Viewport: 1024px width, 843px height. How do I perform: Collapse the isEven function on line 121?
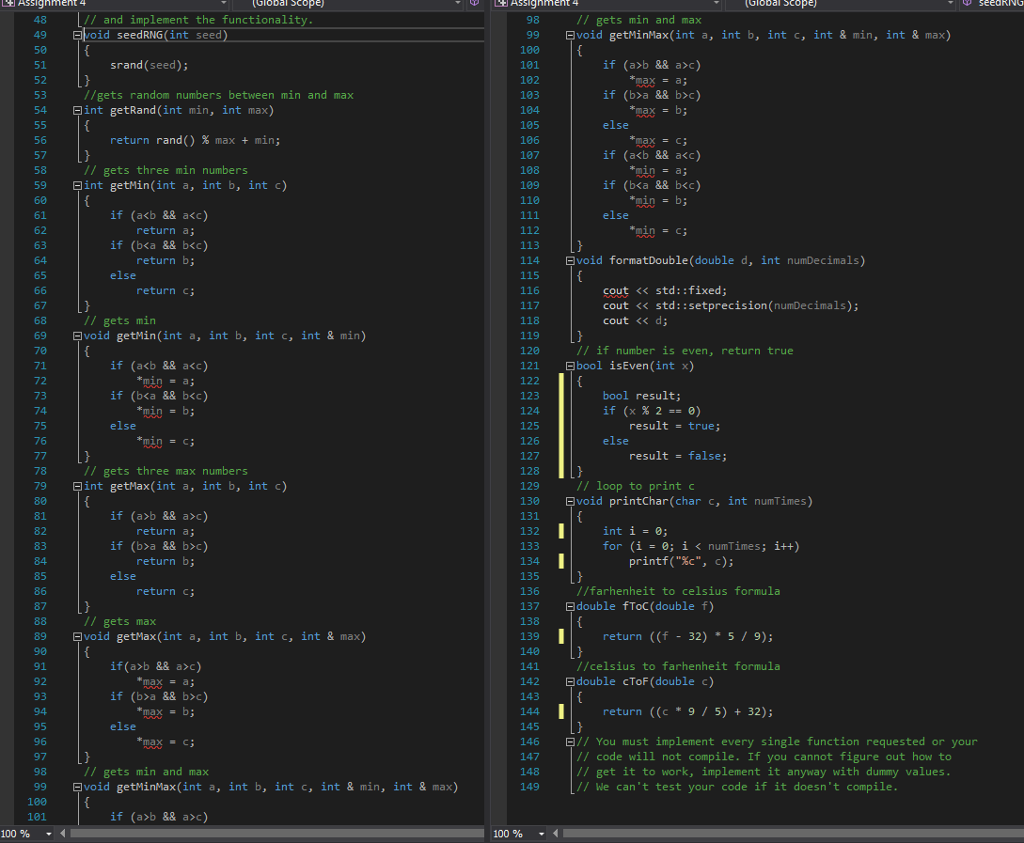570,365
